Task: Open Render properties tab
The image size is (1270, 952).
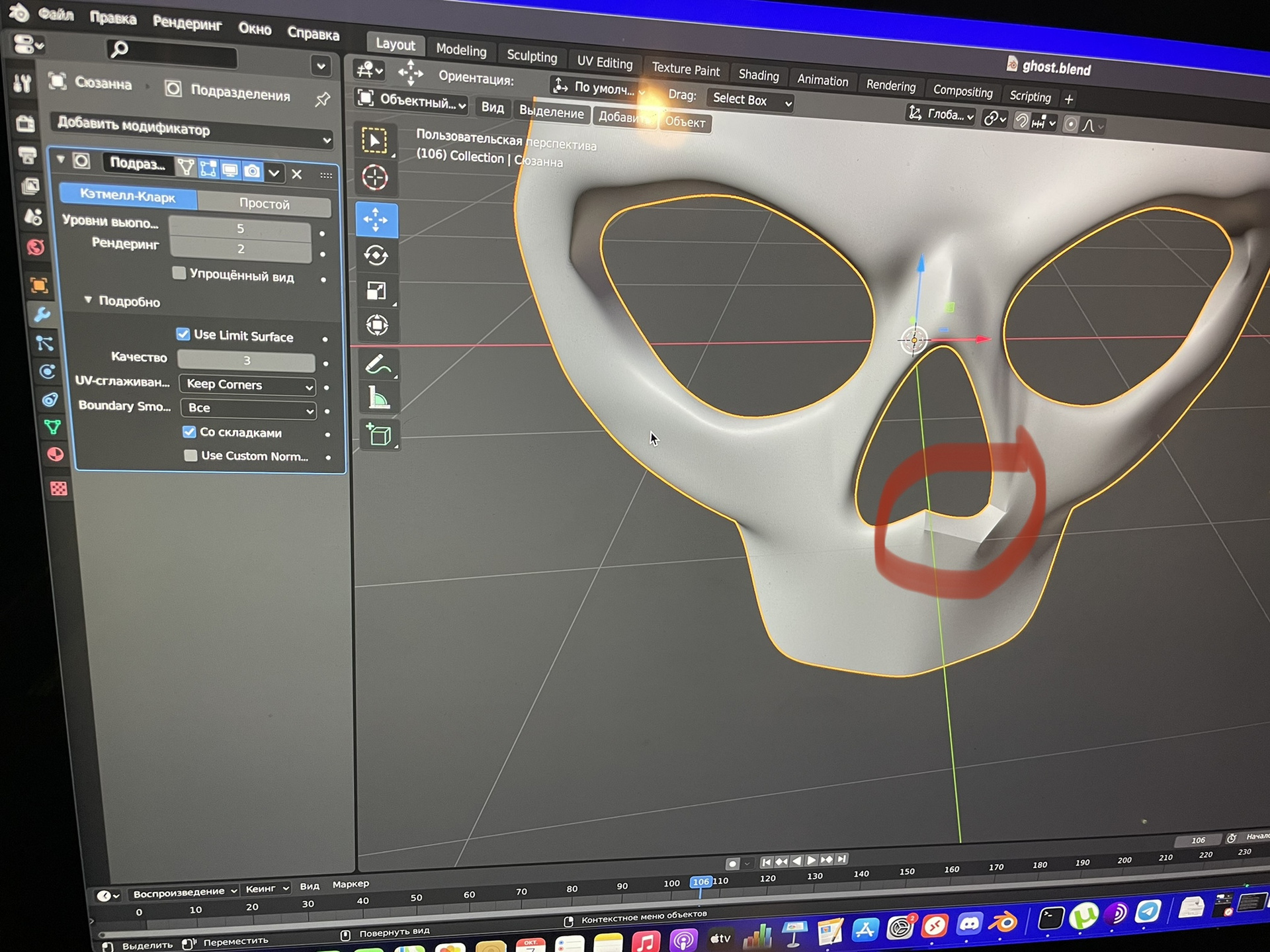Action: click(25, 123)
